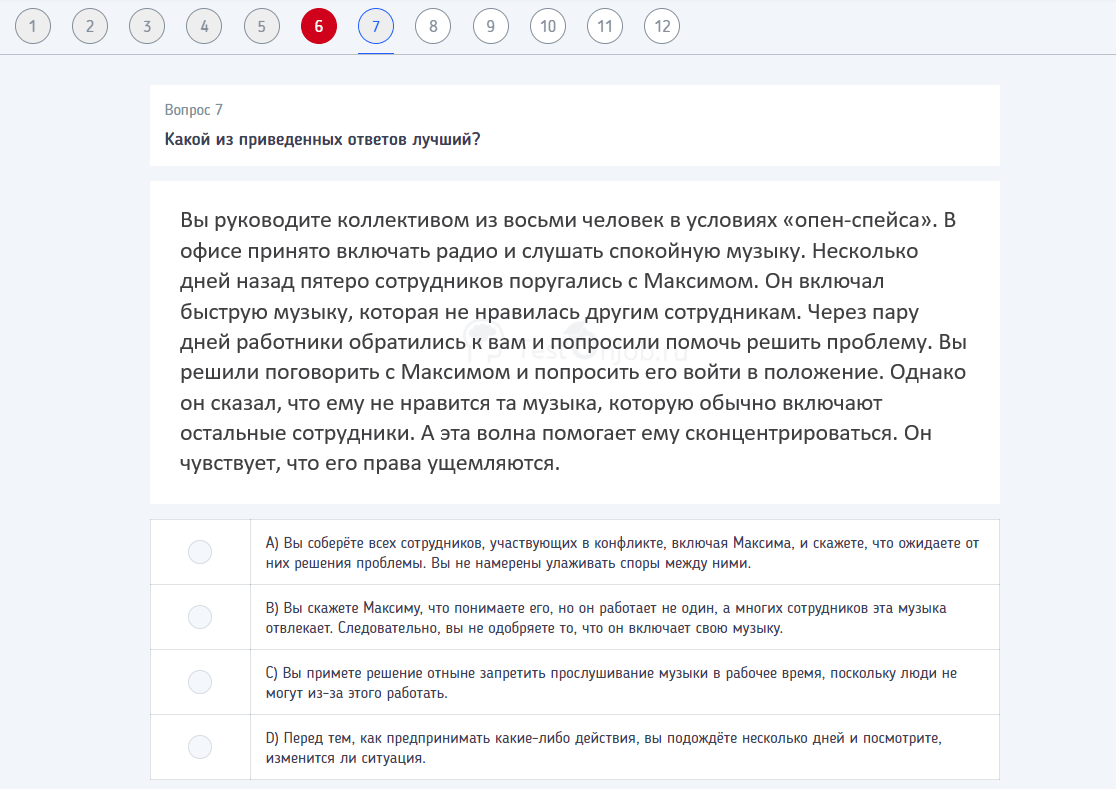1116x789 pixels.
Task: Select the radio button for answer A
Action: pyautogui.click(x=200, y=551)
